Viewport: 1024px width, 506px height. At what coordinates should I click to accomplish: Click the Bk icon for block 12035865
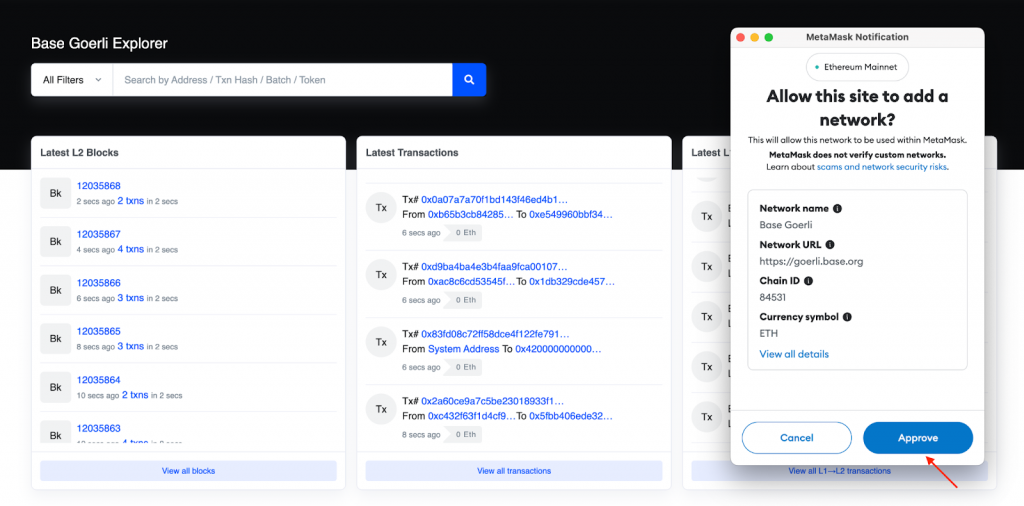(56, 339)
